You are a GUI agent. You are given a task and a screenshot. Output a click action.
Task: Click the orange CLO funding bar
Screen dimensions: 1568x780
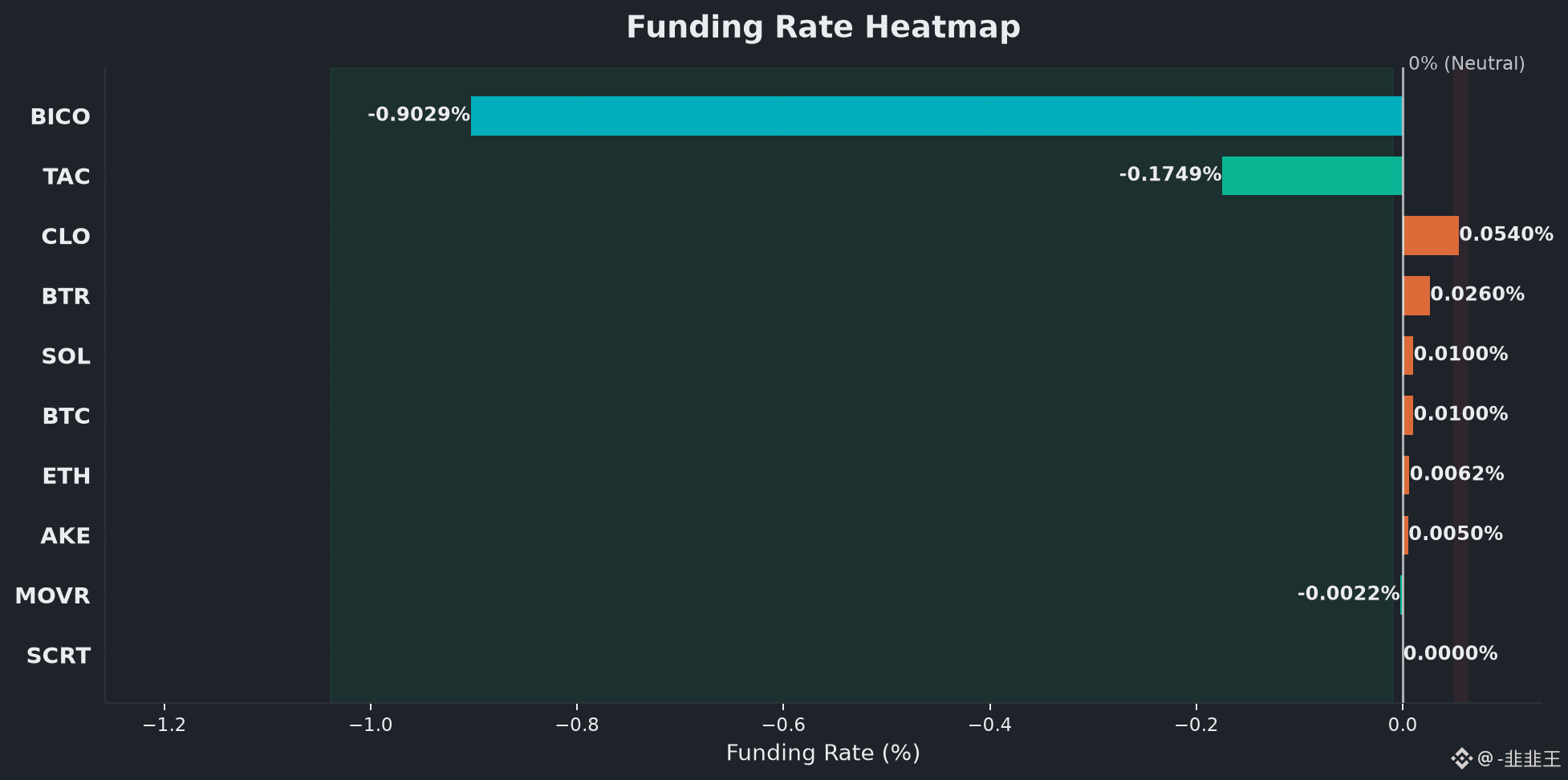(1431, 235)
